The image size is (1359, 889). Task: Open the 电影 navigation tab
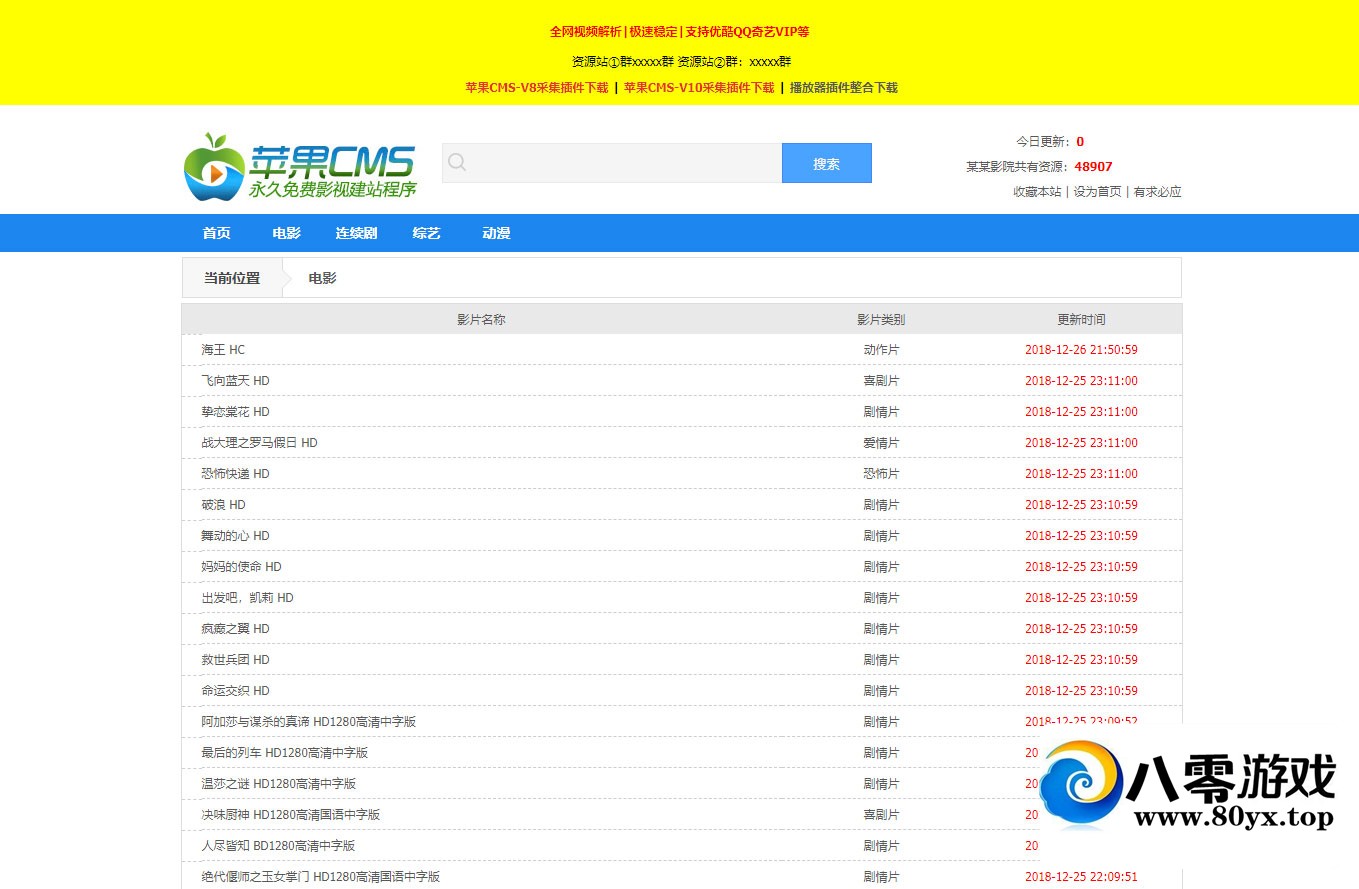point(286,233)
